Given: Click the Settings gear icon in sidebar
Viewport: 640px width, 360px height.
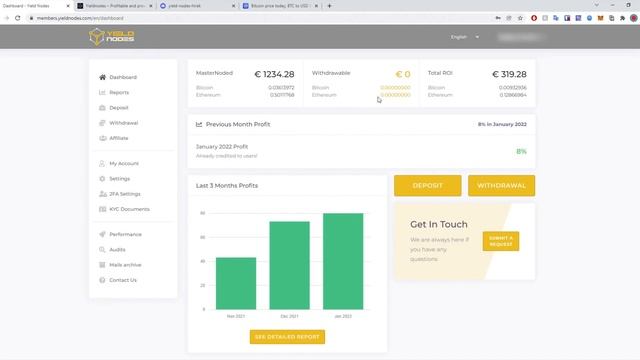Looking at the screenshot, I should tap(102, 179).
